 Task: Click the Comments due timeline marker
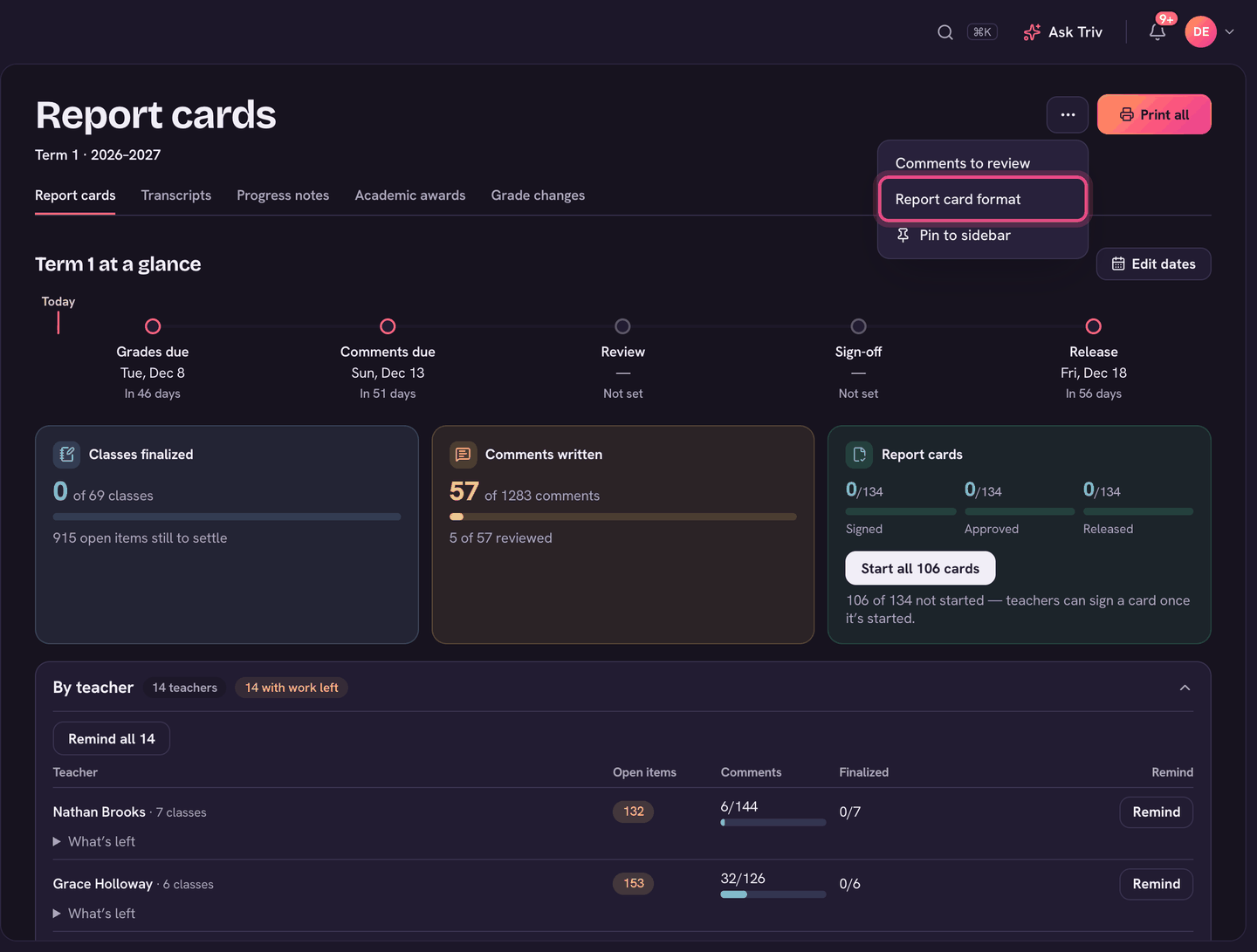[388, 326]
